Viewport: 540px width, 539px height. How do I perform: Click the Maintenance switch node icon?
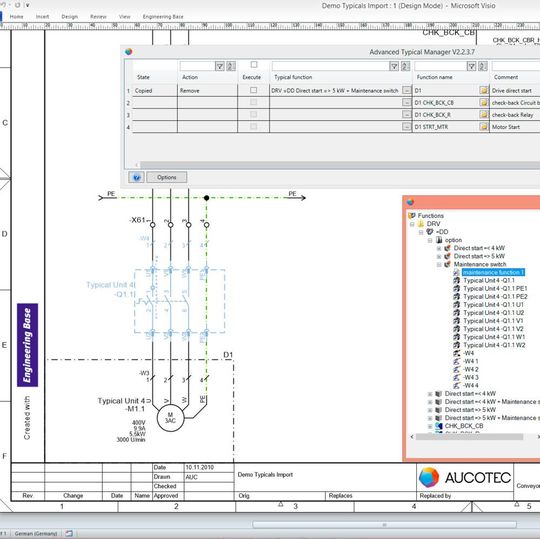447,265
